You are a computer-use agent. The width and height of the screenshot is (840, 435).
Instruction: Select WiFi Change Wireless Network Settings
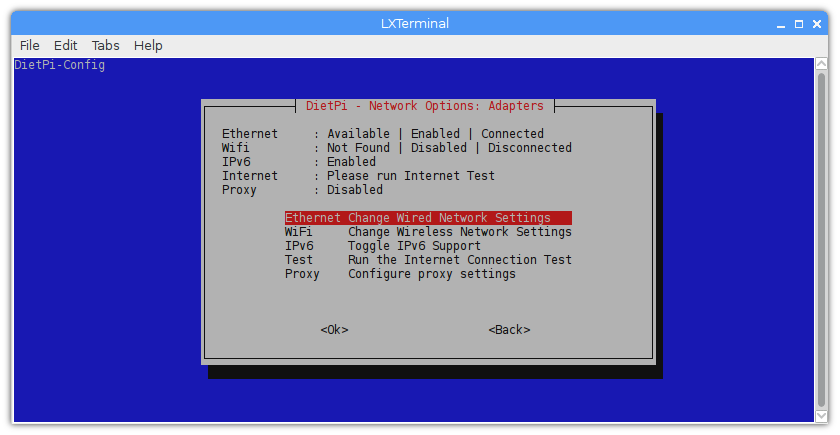tap(428, 232)
